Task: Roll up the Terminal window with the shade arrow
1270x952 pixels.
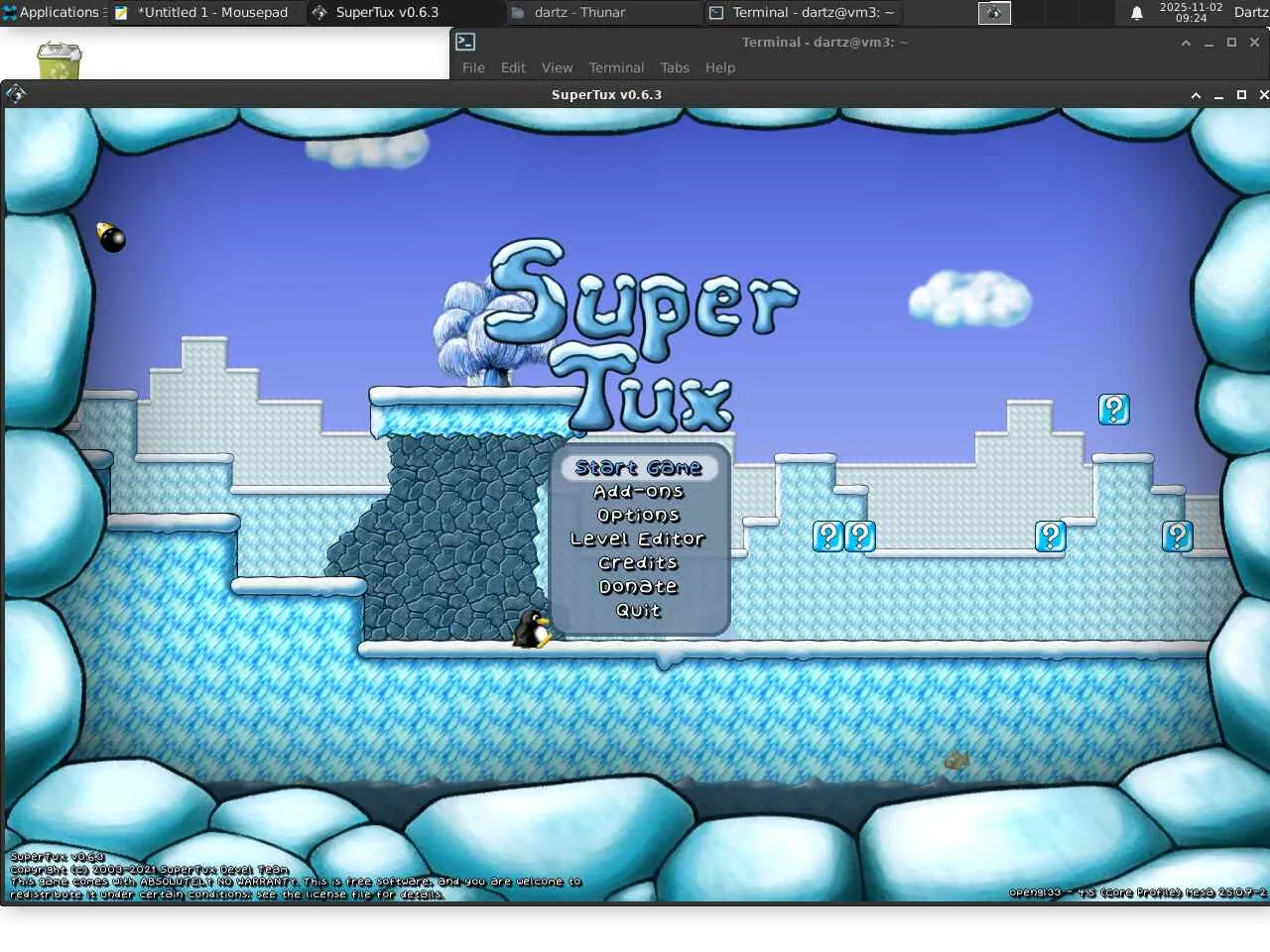Action: click(1186, 43)
